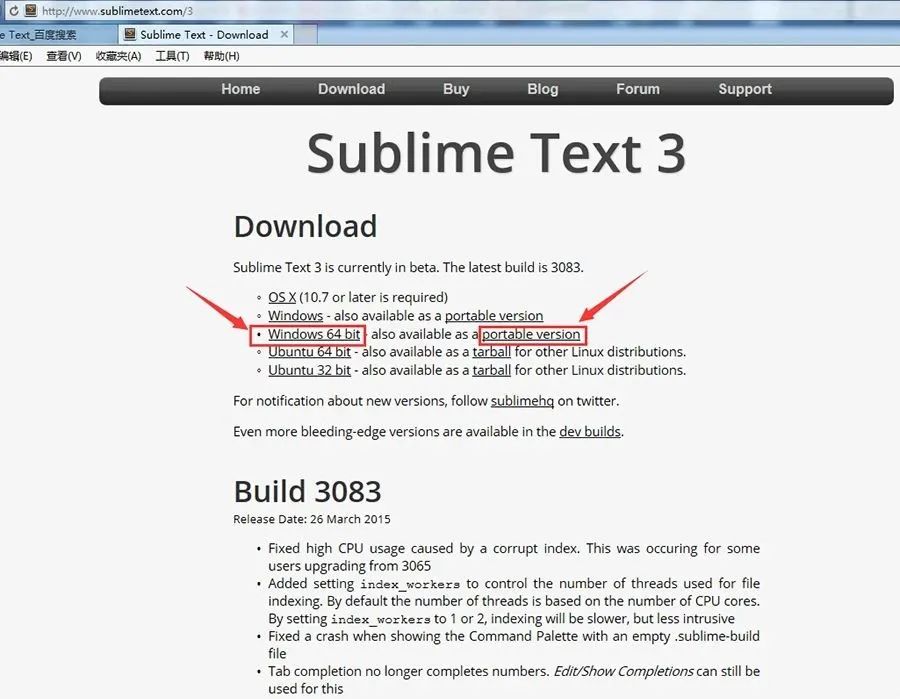
Task: Visit the Forum navigation link
Action: coord(638,89)
